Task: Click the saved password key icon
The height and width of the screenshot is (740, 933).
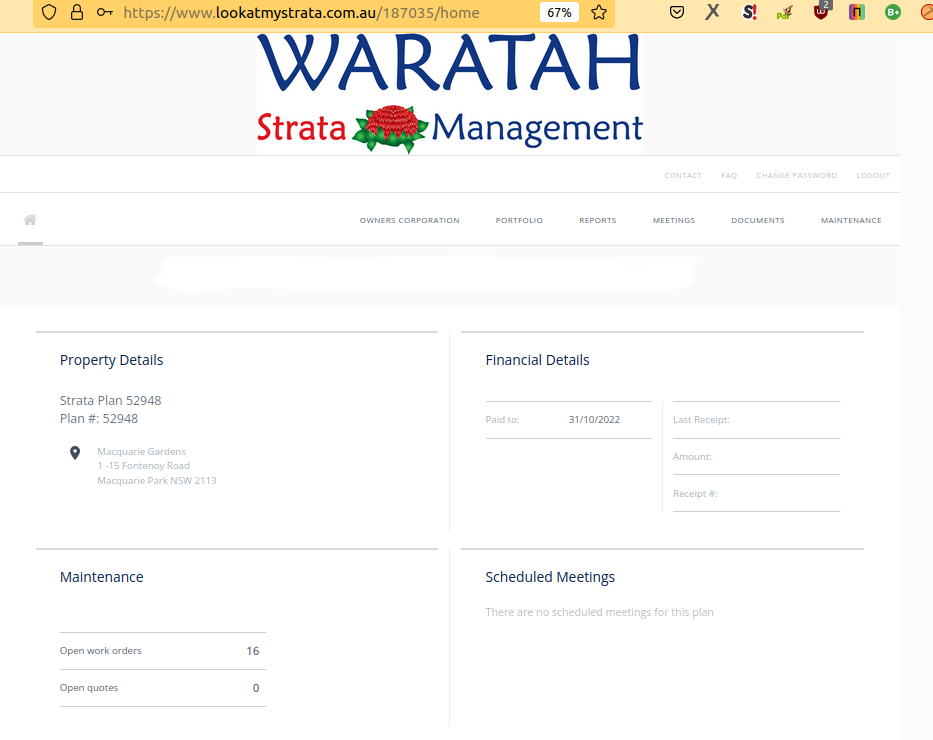Action: tap(105, 12)
